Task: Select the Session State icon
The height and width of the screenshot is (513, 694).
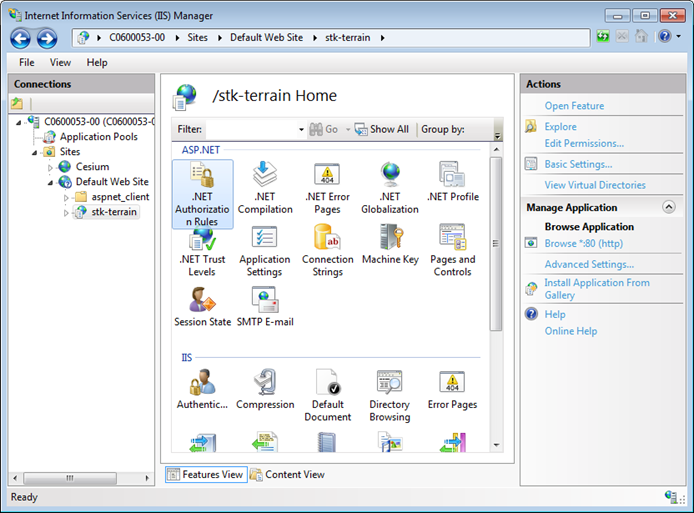Action: [202, 307]
